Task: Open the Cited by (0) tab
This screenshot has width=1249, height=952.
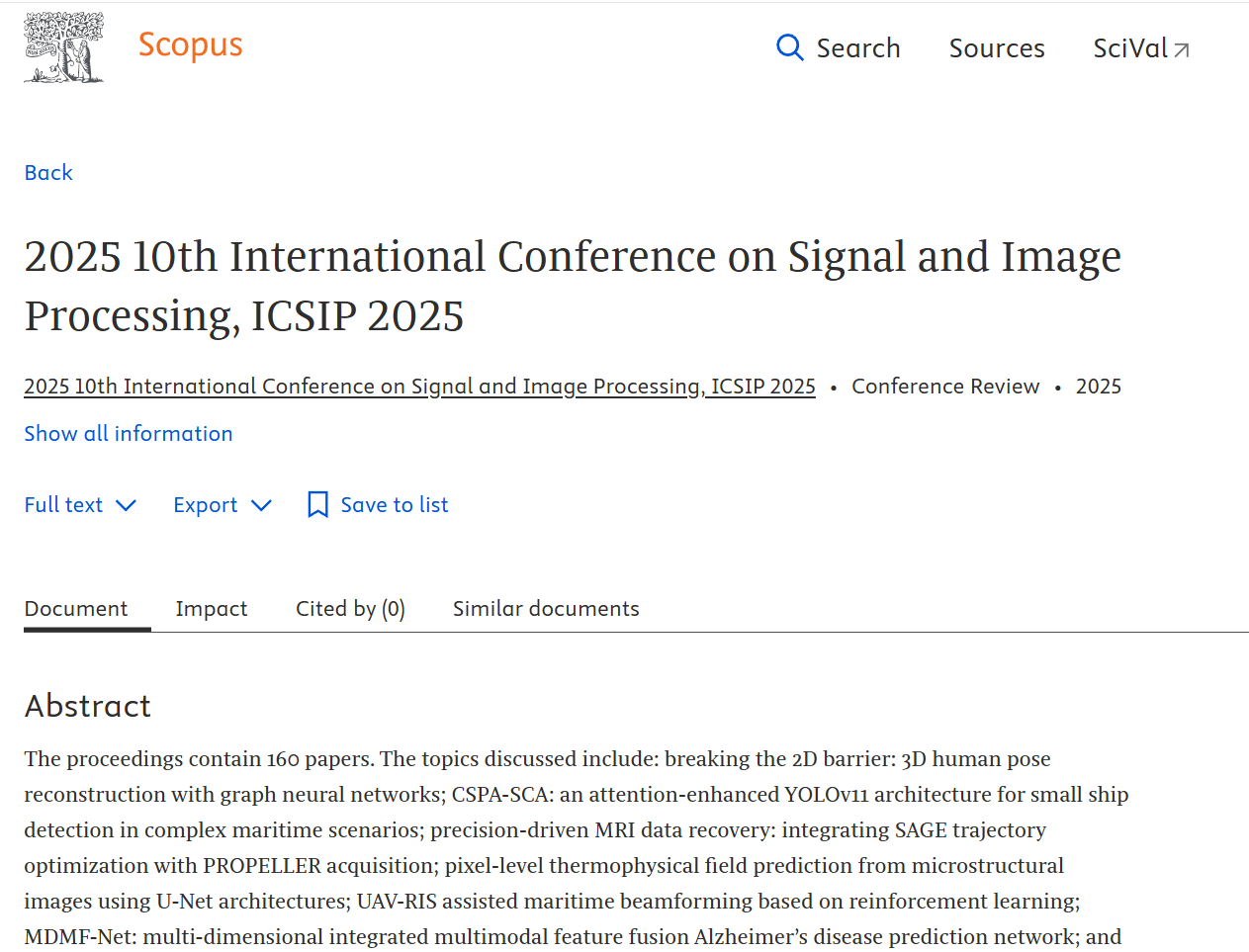Action: point(350,609)
